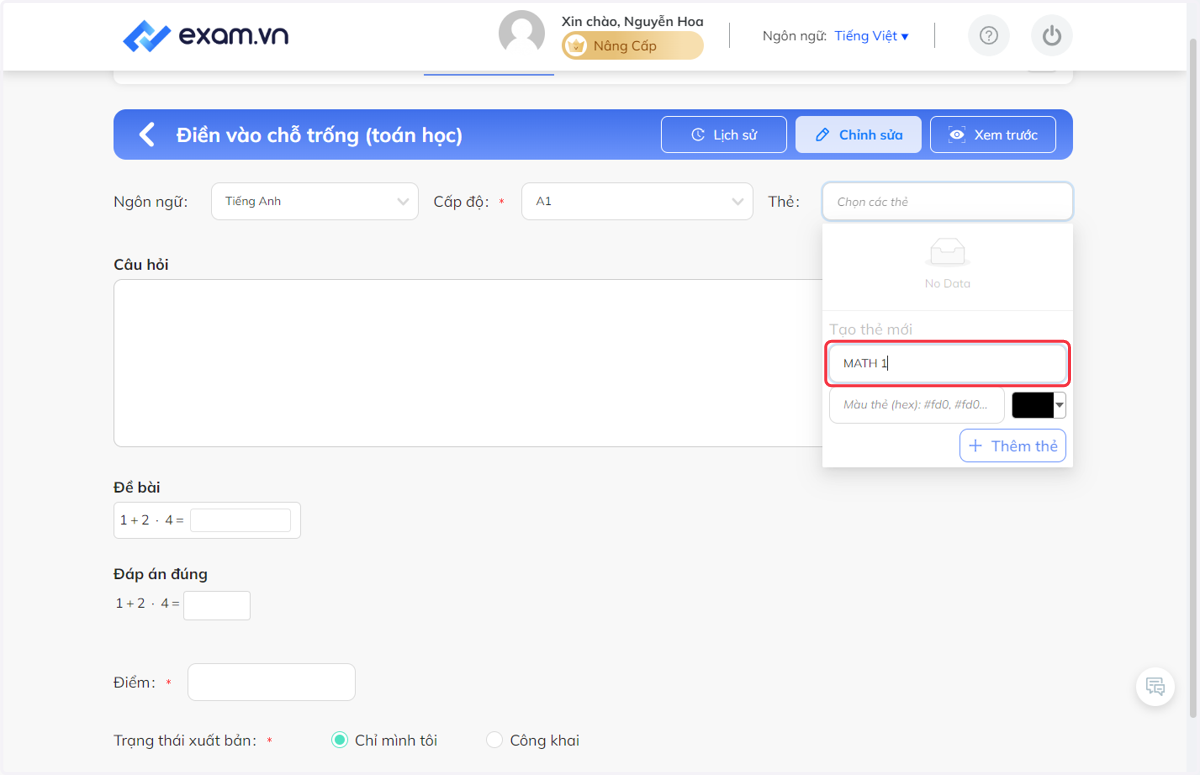Go back using the left chevron arrow

[x=147, y=134]
